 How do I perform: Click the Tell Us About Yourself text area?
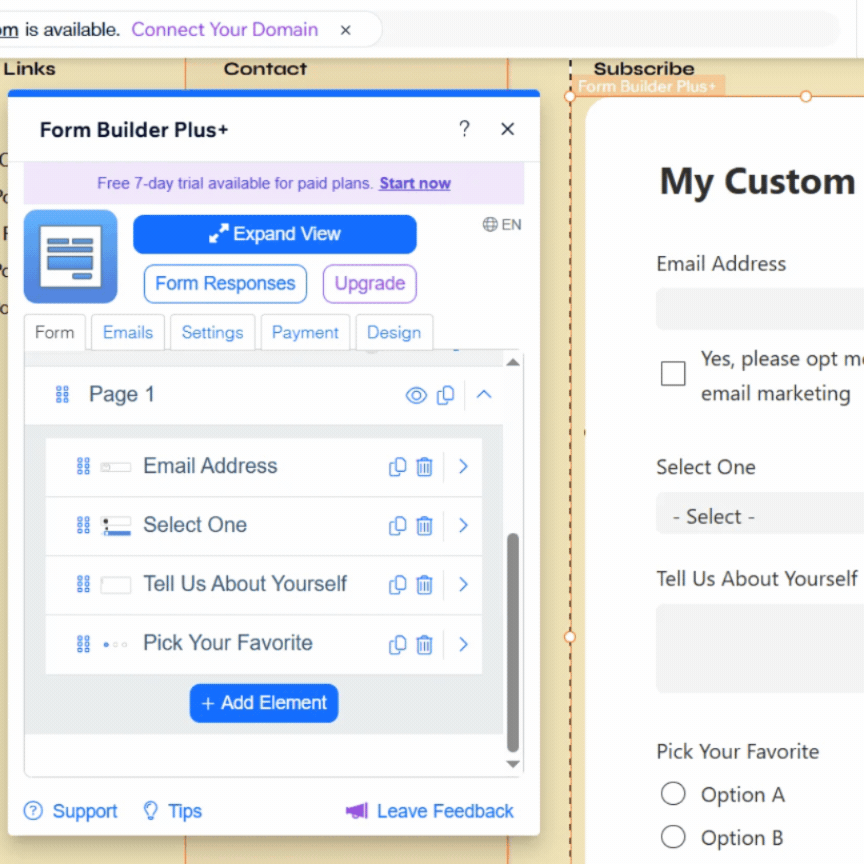click(x=760, y=648)
